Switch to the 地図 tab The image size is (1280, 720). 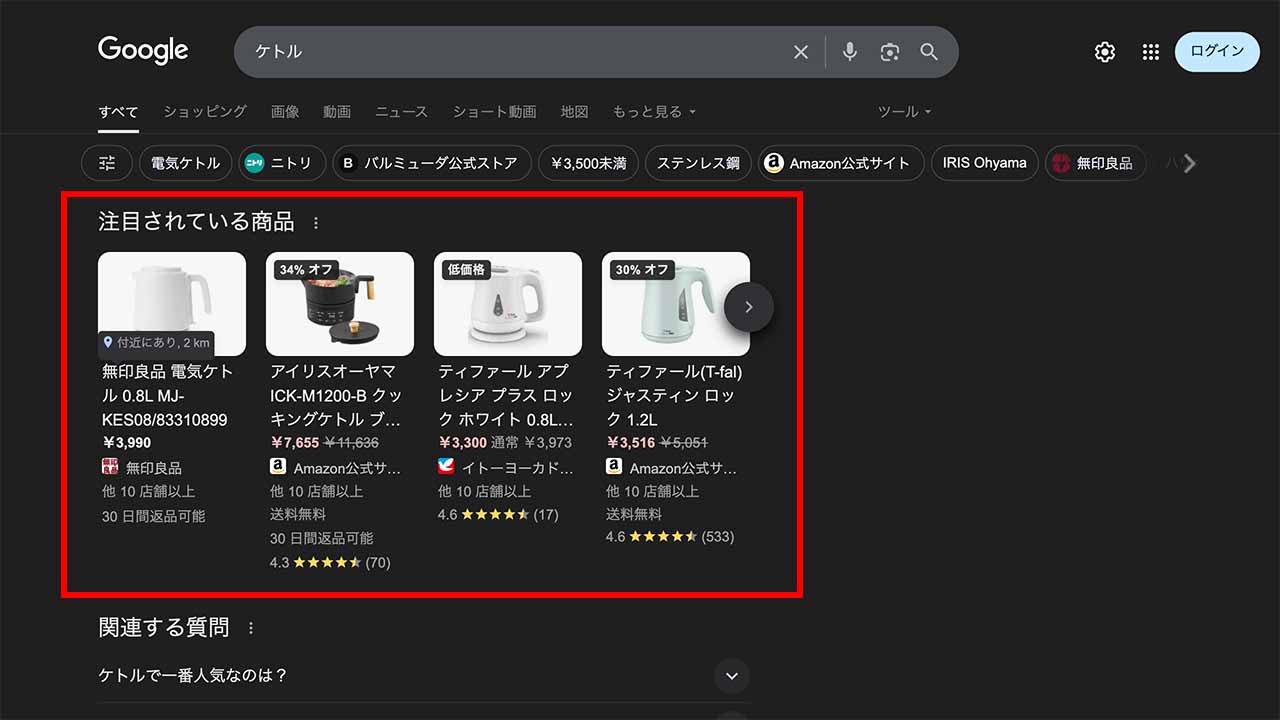pos(574,112)
